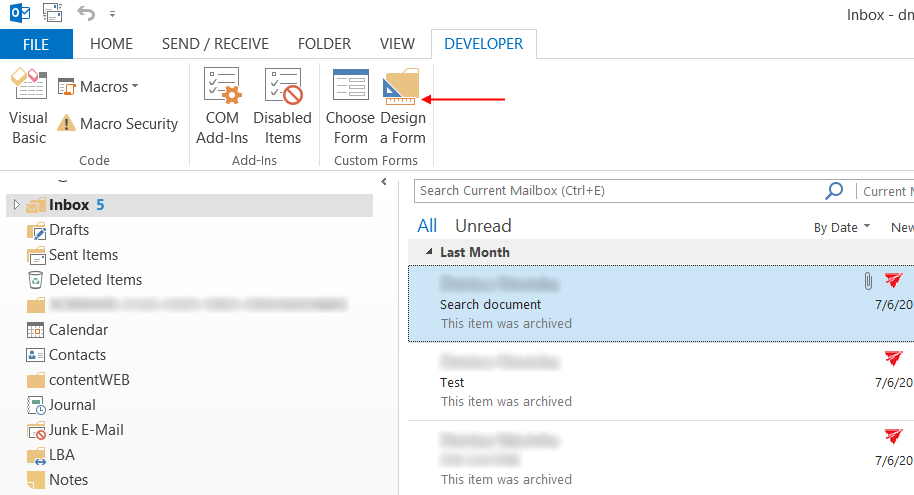
Task: Open COM Add-Ins dialog
Action: point(222,106)
